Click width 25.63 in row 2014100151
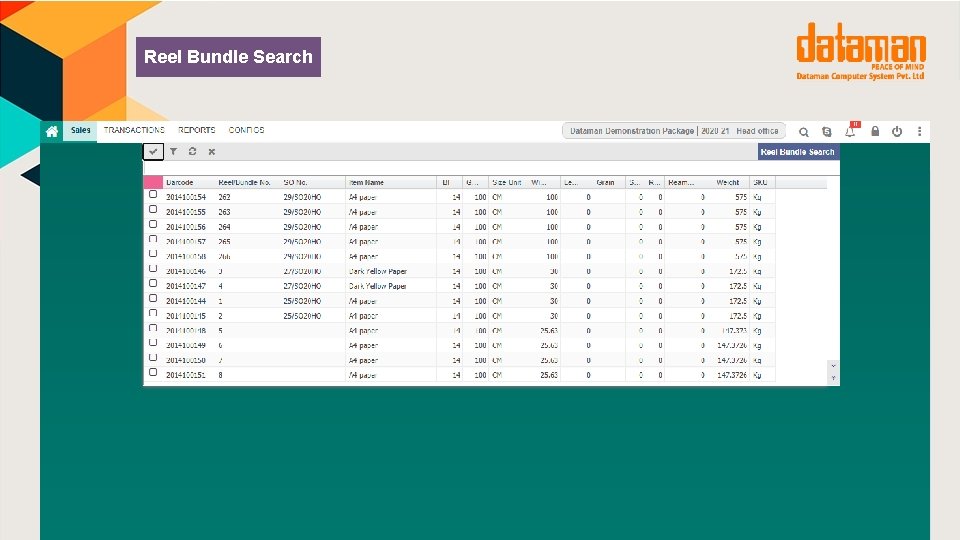960x540 pixels. 549,375
